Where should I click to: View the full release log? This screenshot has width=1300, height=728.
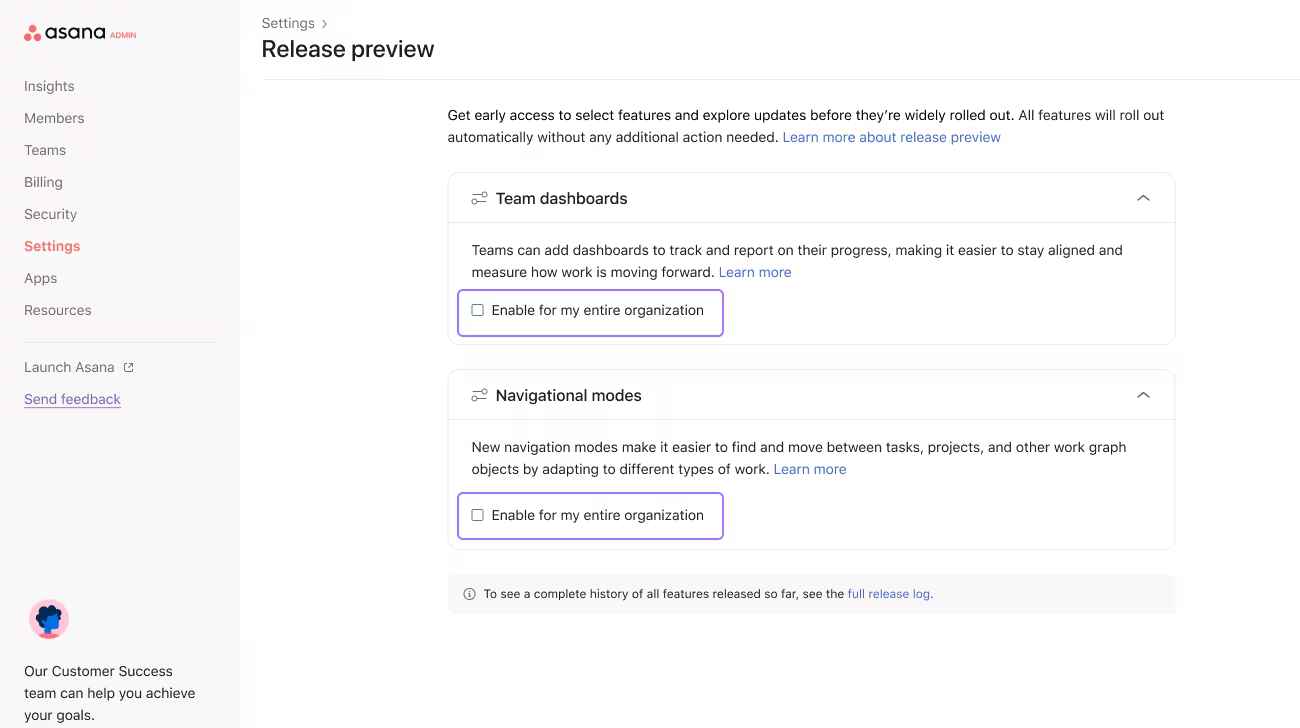click(x=888, y=593)
